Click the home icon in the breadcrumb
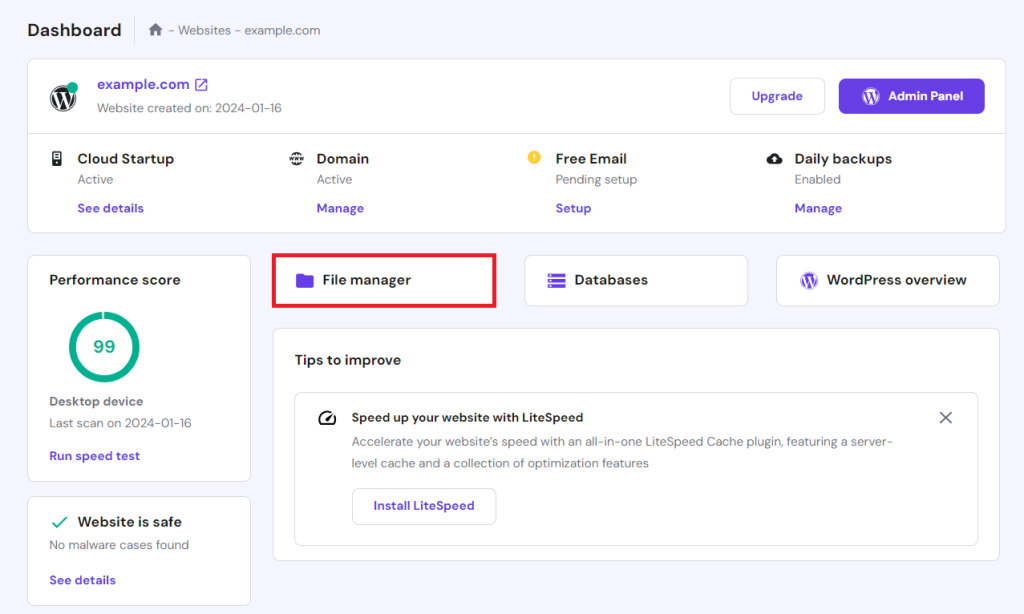 pyautogui.click(x=155, y=30)
